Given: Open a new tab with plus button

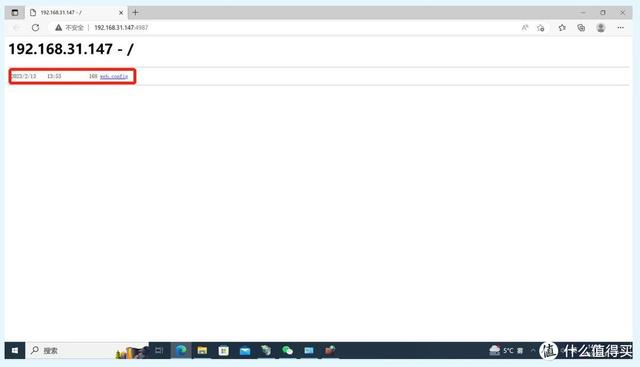Looking at the screenshot, I should (x=135, y=13).
